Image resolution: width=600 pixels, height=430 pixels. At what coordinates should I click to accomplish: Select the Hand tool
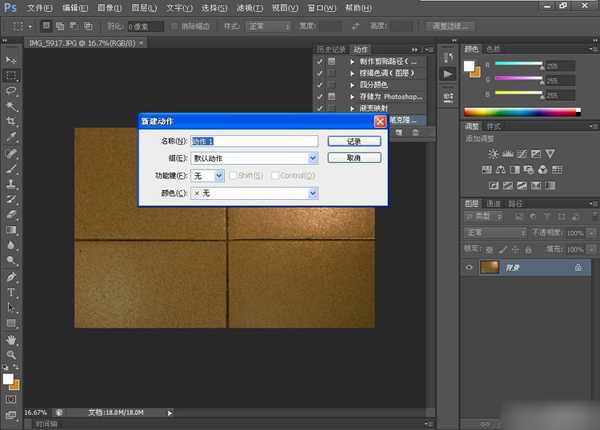(12, 340)
